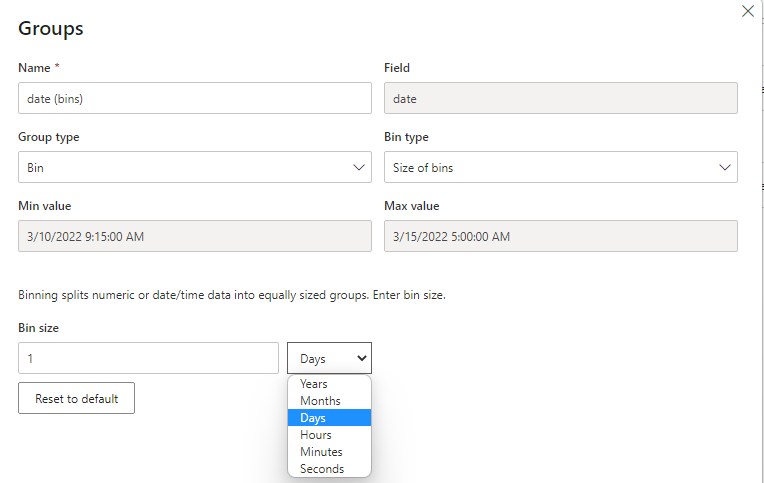The width and height of the screenshot is (764, 483).
Task: Open the Bin type dropdown
Action: click(x=560, y=167)
